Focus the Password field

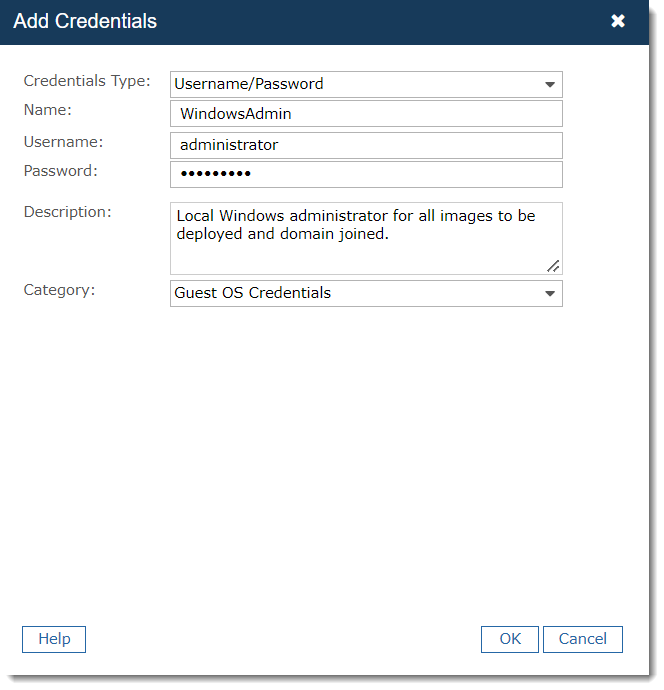pyautogui.click(x=366, y=174)
